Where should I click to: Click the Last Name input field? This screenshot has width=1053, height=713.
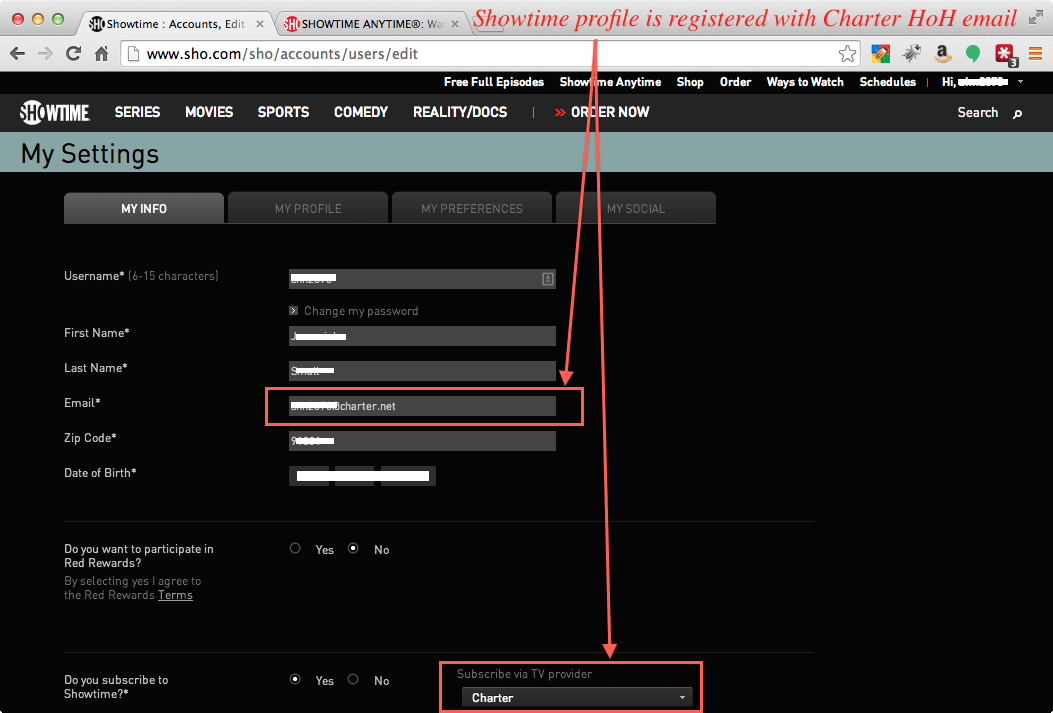coord(422,371)
